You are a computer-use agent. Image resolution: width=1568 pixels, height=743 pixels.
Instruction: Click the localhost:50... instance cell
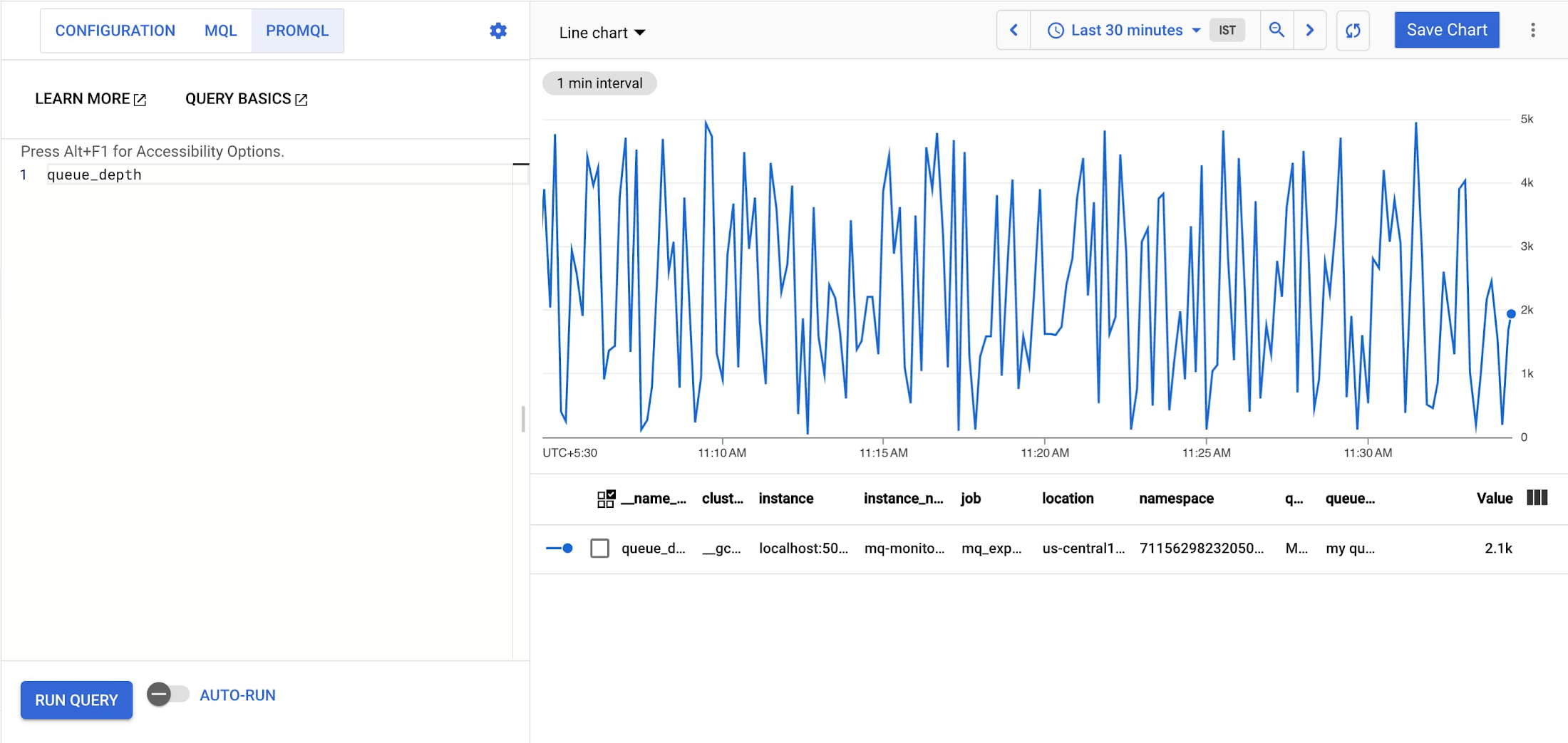coord(803,548)
